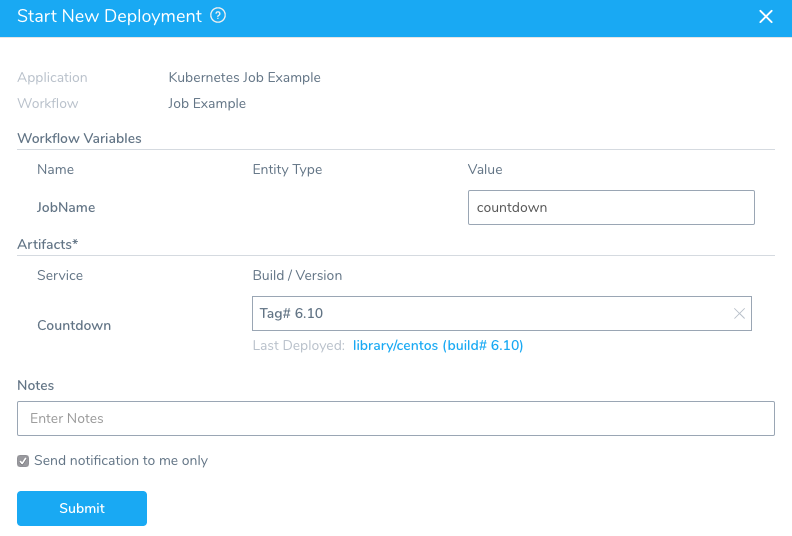Click the Send notification to me only label

pyautogui.click(x=121, y=461)
